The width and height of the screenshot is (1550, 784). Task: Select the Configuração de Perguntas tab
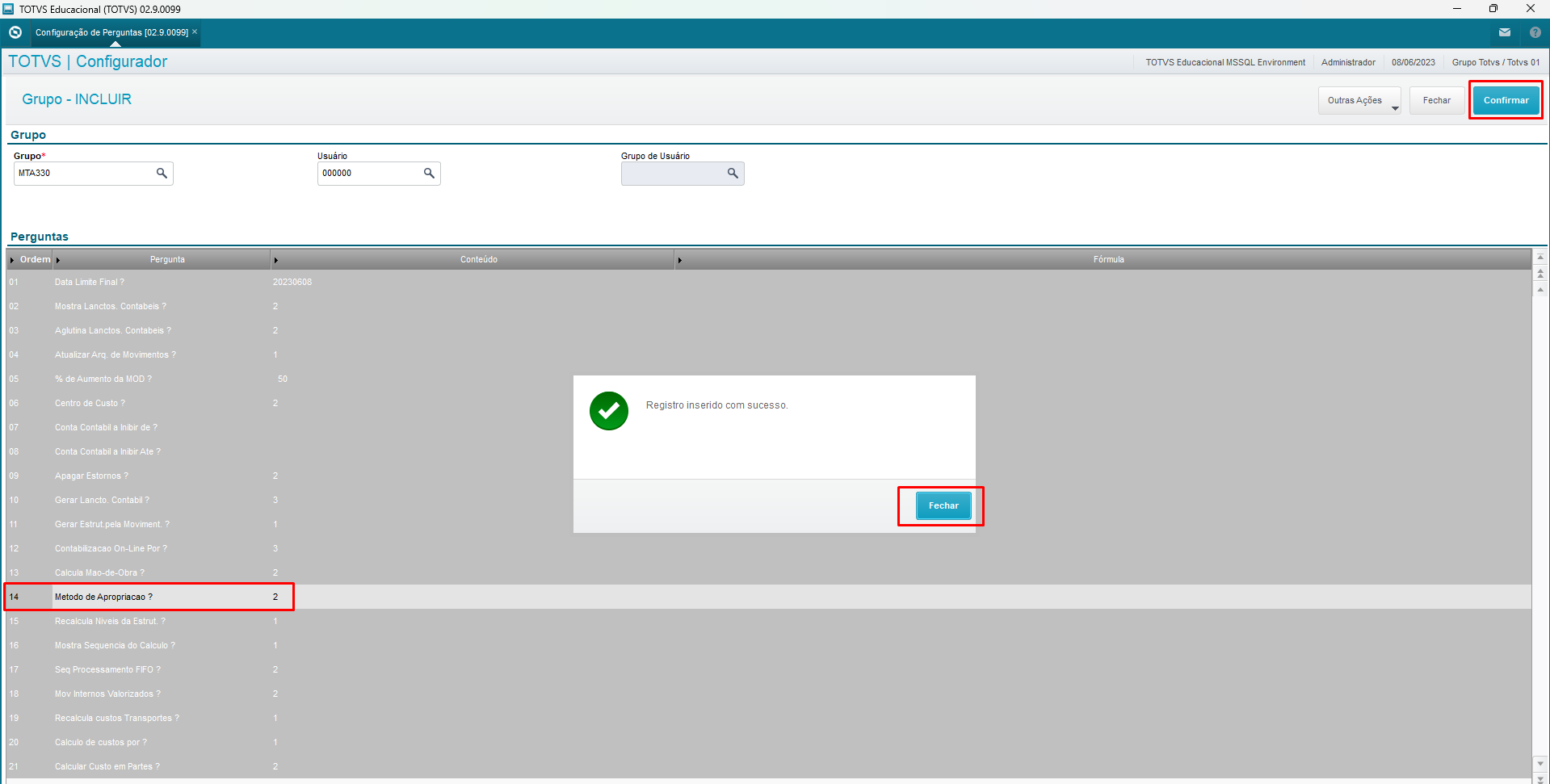tap(111, 32)
